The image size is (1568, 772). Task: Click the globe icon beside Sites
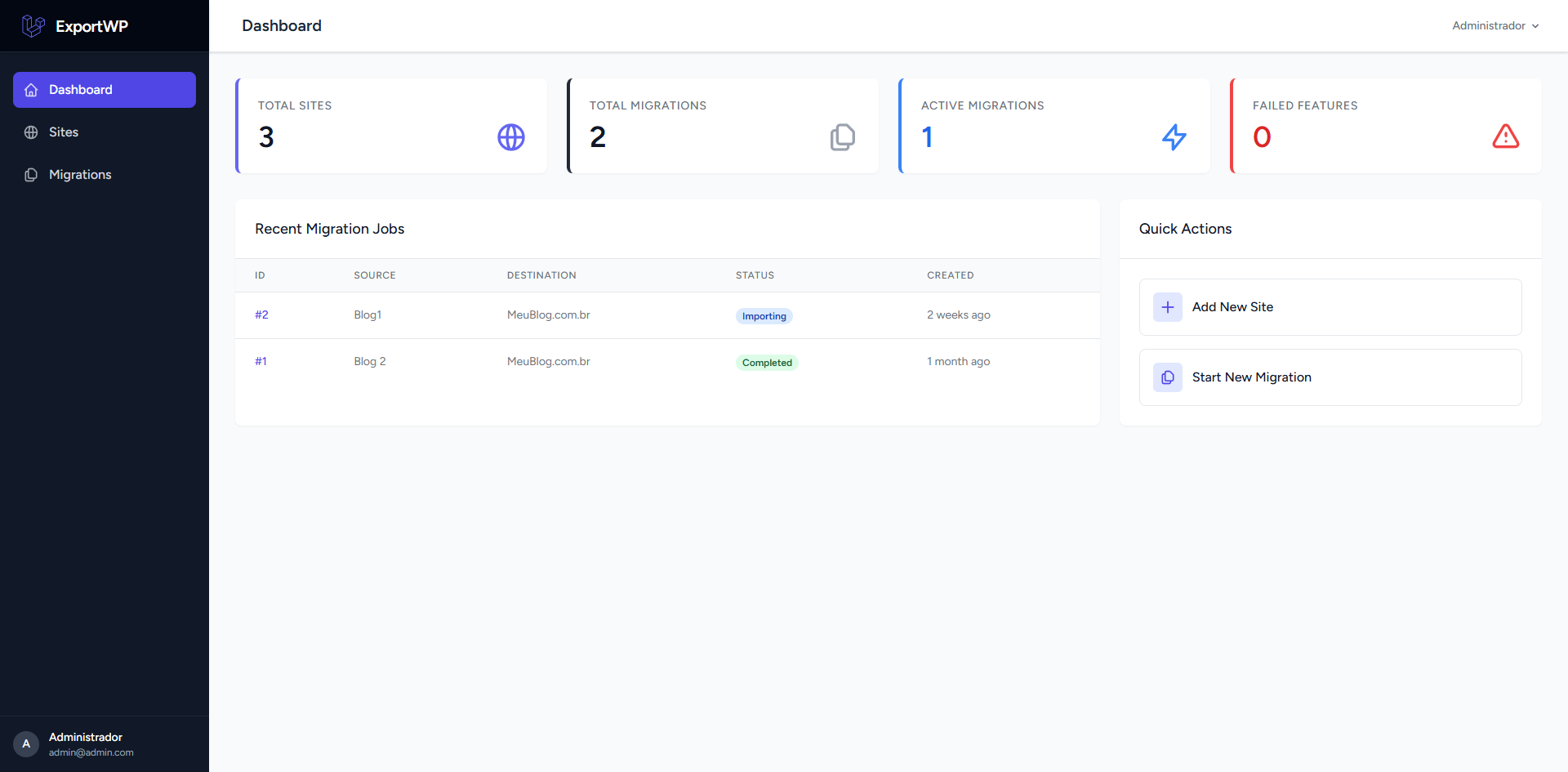[31, 132]
